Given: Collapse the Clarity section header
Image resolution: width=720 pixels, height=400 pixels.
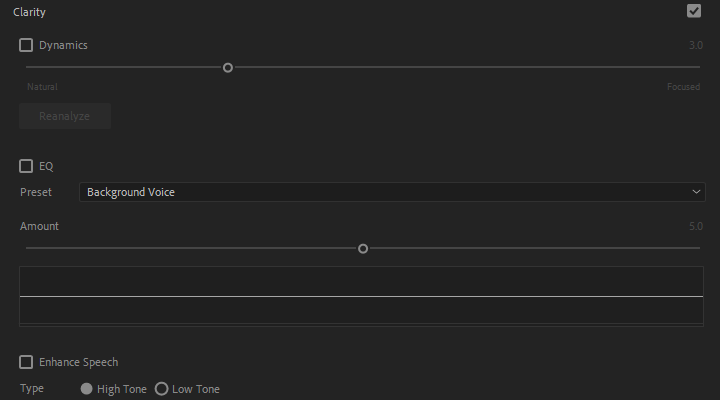Looking at the screenshot, I should 30,12.
